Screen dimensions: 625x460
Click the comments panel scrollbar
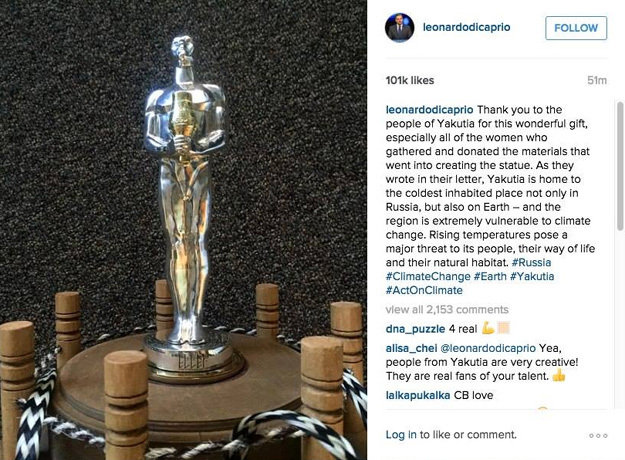(620, 166)
